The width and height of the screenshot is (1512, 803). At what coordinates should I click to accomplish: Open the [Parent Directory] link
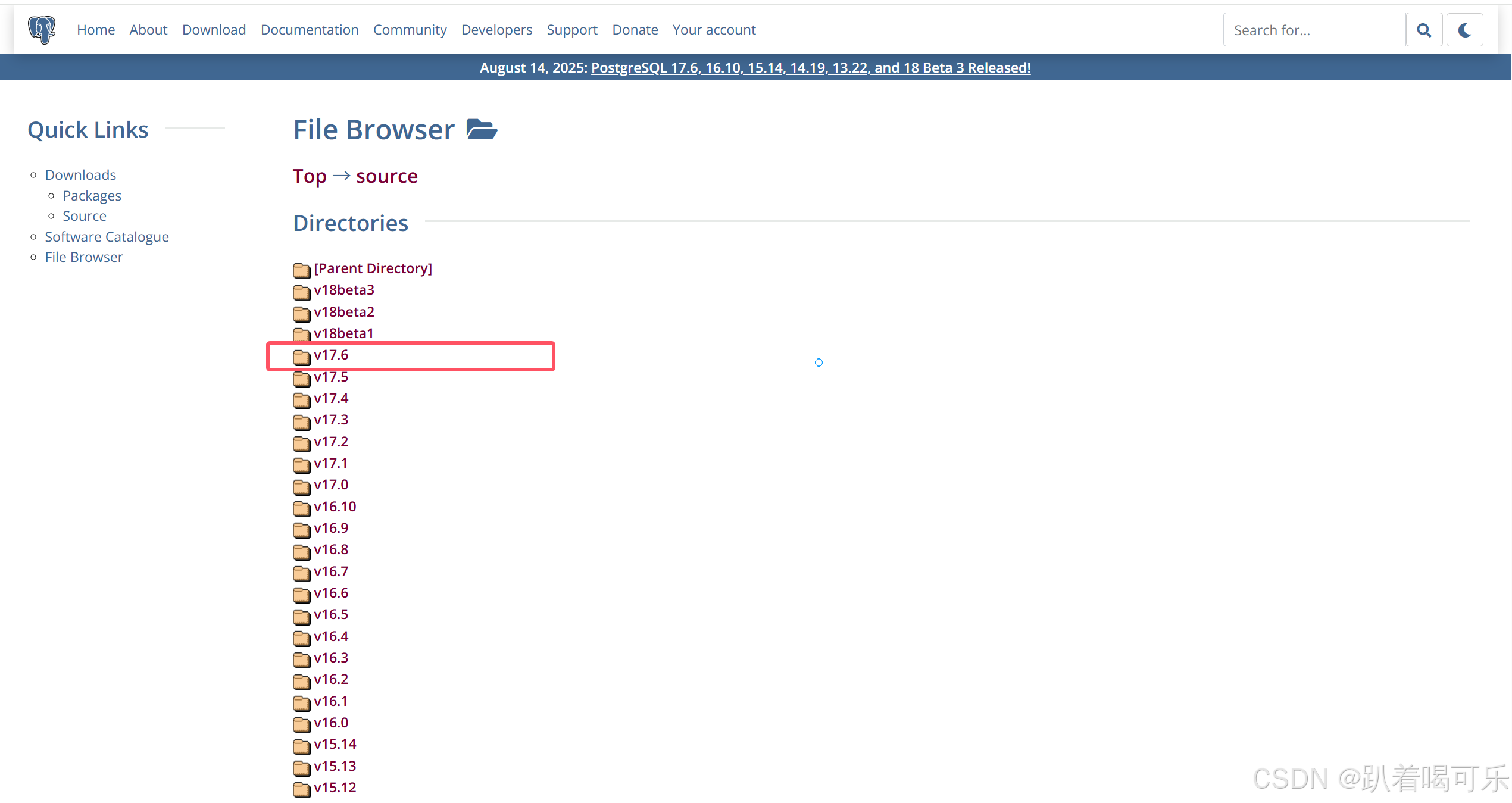(x=373, y=268)
